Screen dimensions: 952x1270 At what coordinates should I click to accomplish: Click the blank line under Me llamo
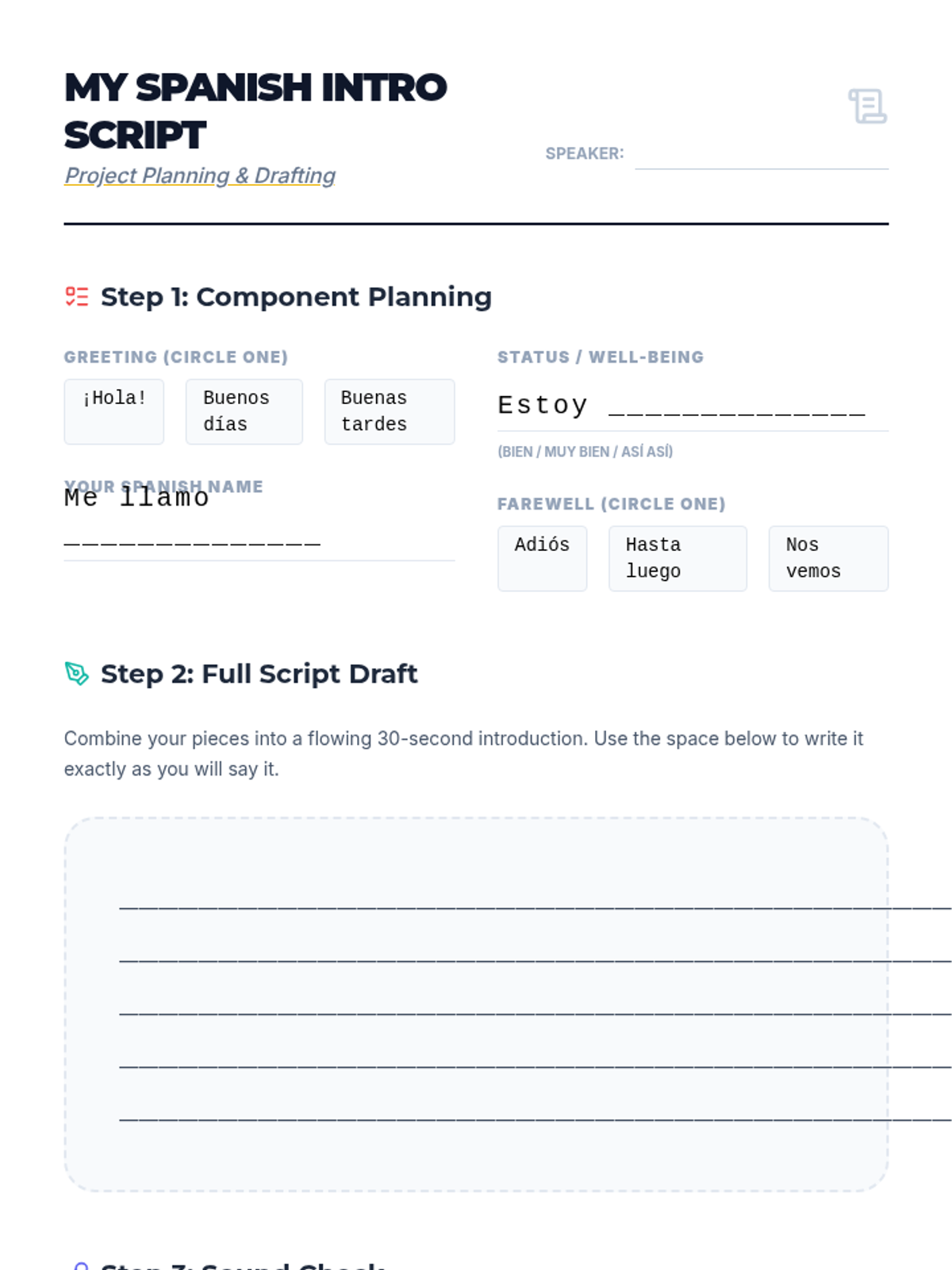[x=193, y=544]
